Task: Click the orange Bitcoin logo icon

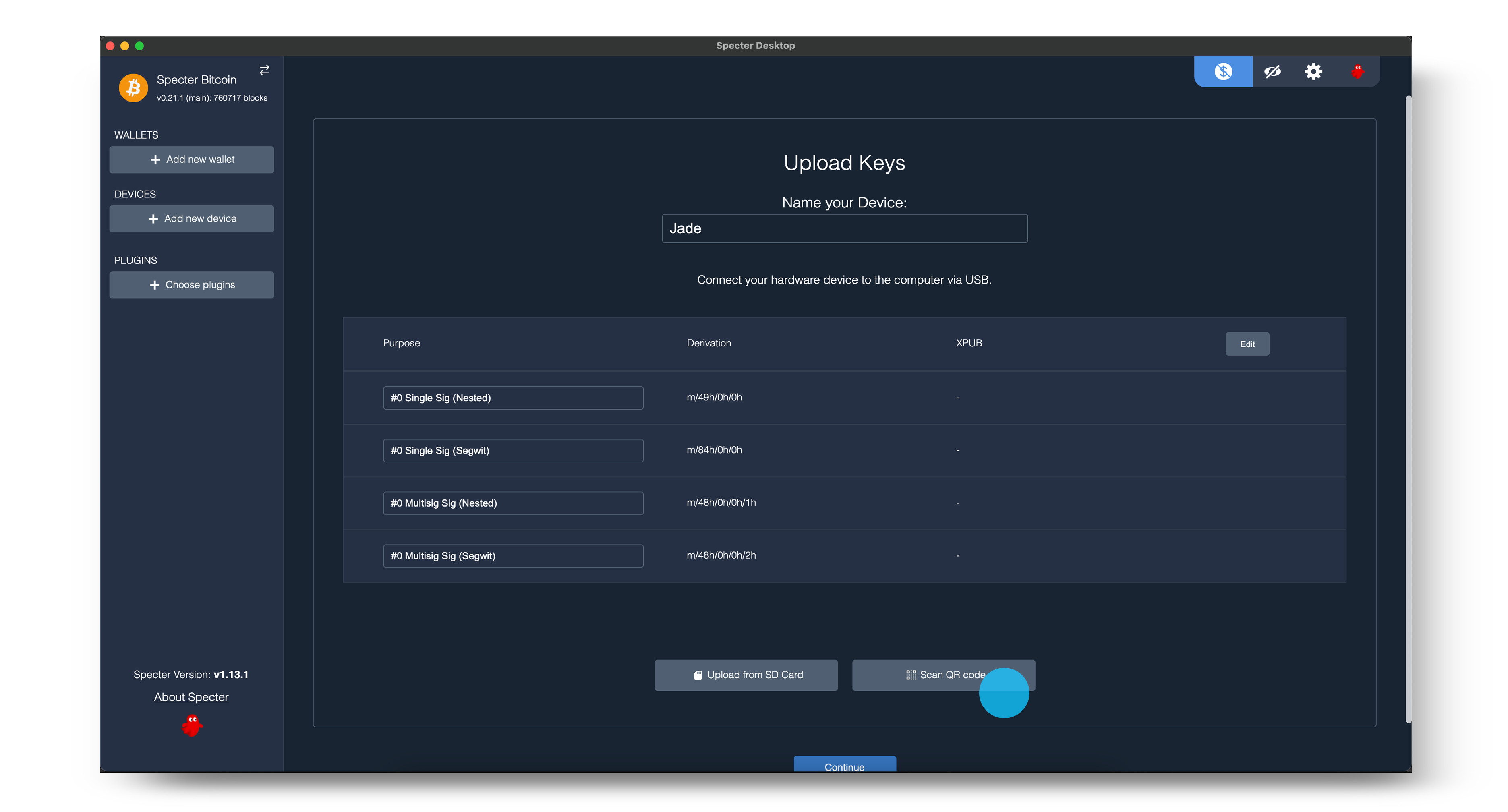Action: pyautogui.click(x=133, y=88)
